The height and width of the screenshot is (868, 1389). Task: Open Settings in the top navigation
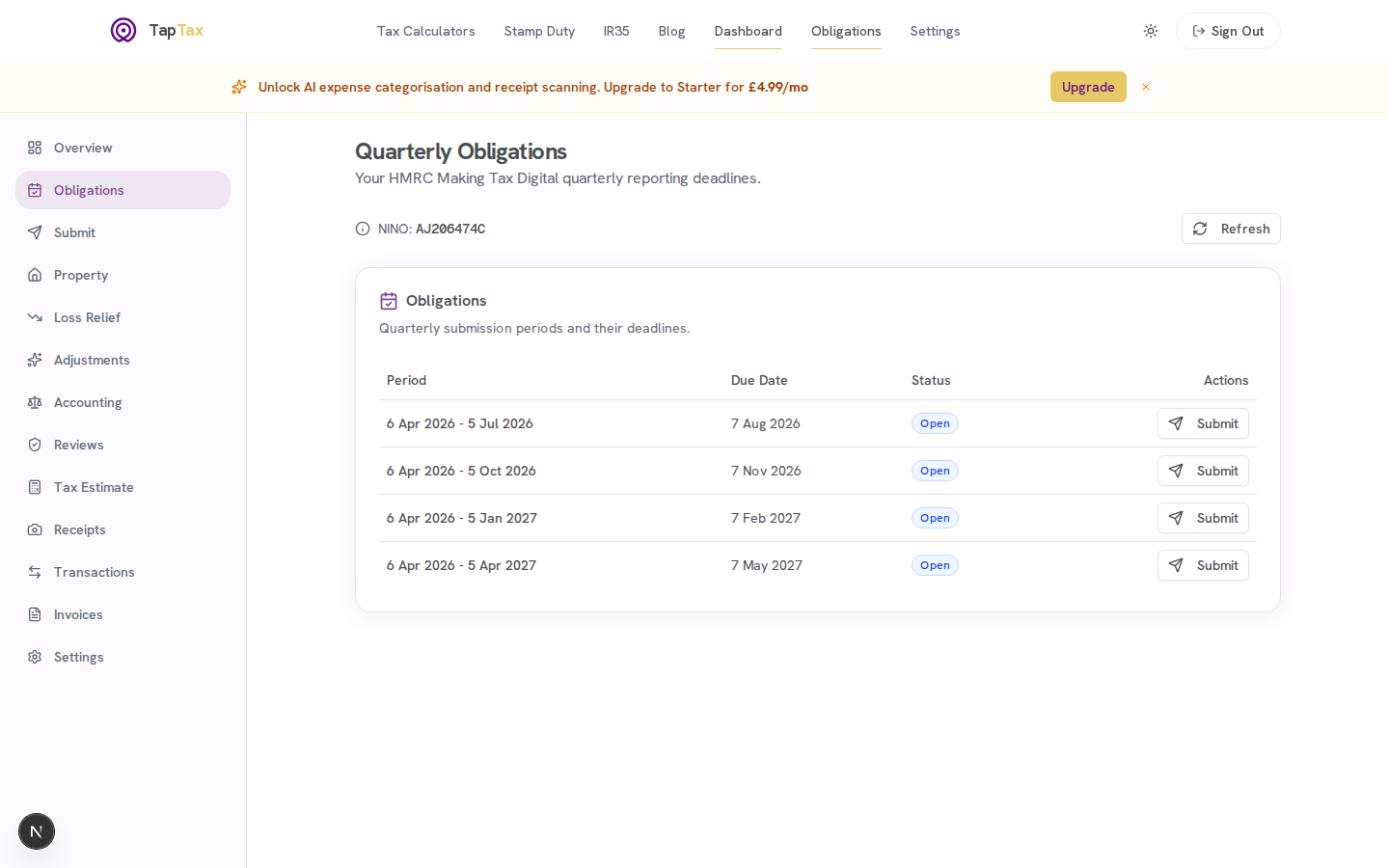point(935,31)
